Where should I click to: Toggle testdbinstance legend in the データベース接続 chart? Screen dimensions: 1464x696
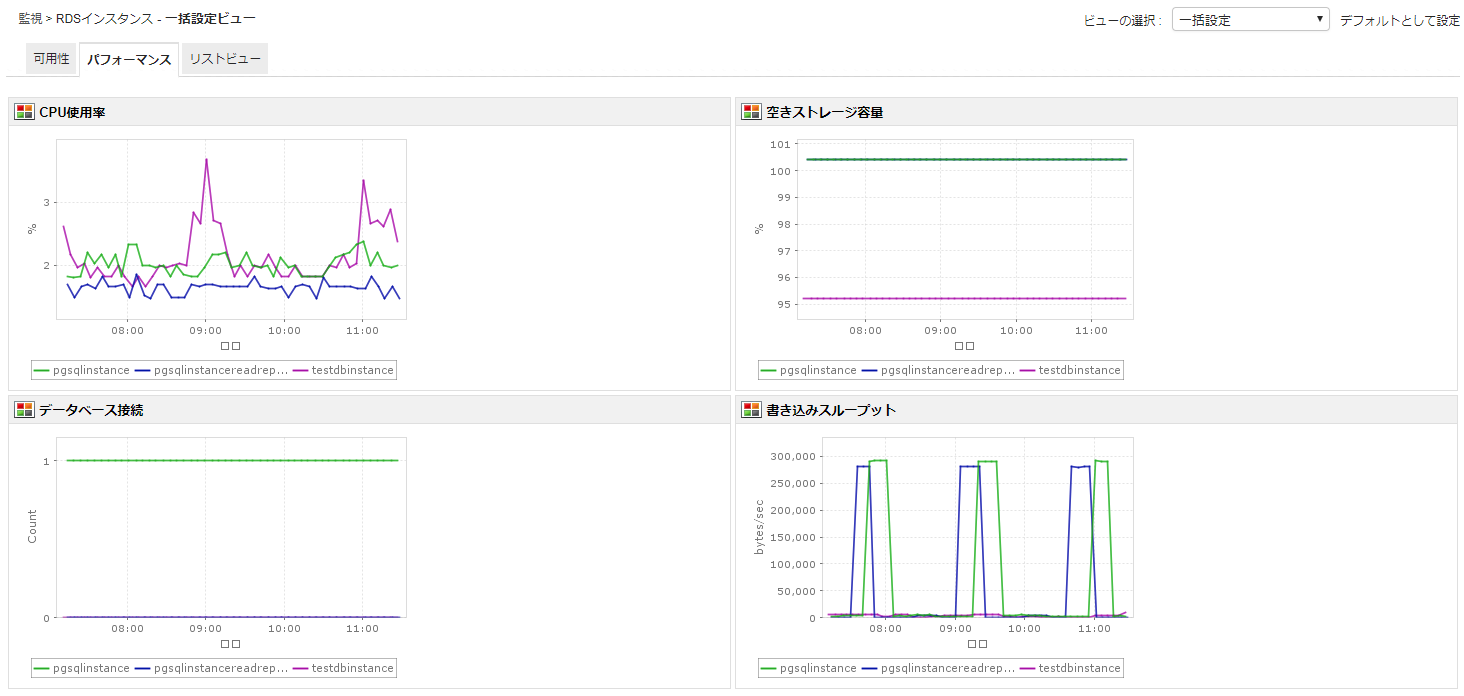343,668
